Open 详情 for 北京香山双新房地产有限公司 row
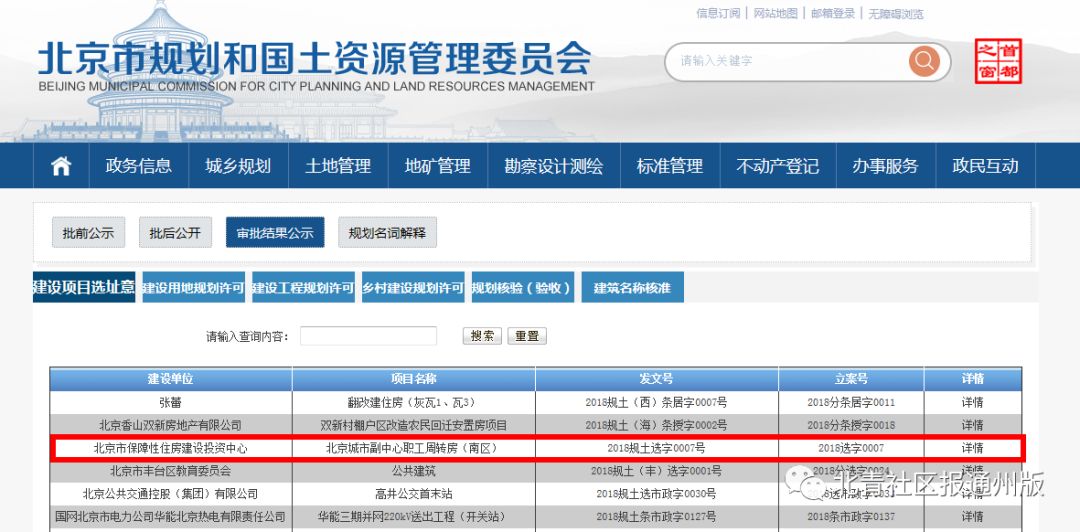Image resolution: width=1080 pixels, height=532 pixels. [x=973, y=425]
